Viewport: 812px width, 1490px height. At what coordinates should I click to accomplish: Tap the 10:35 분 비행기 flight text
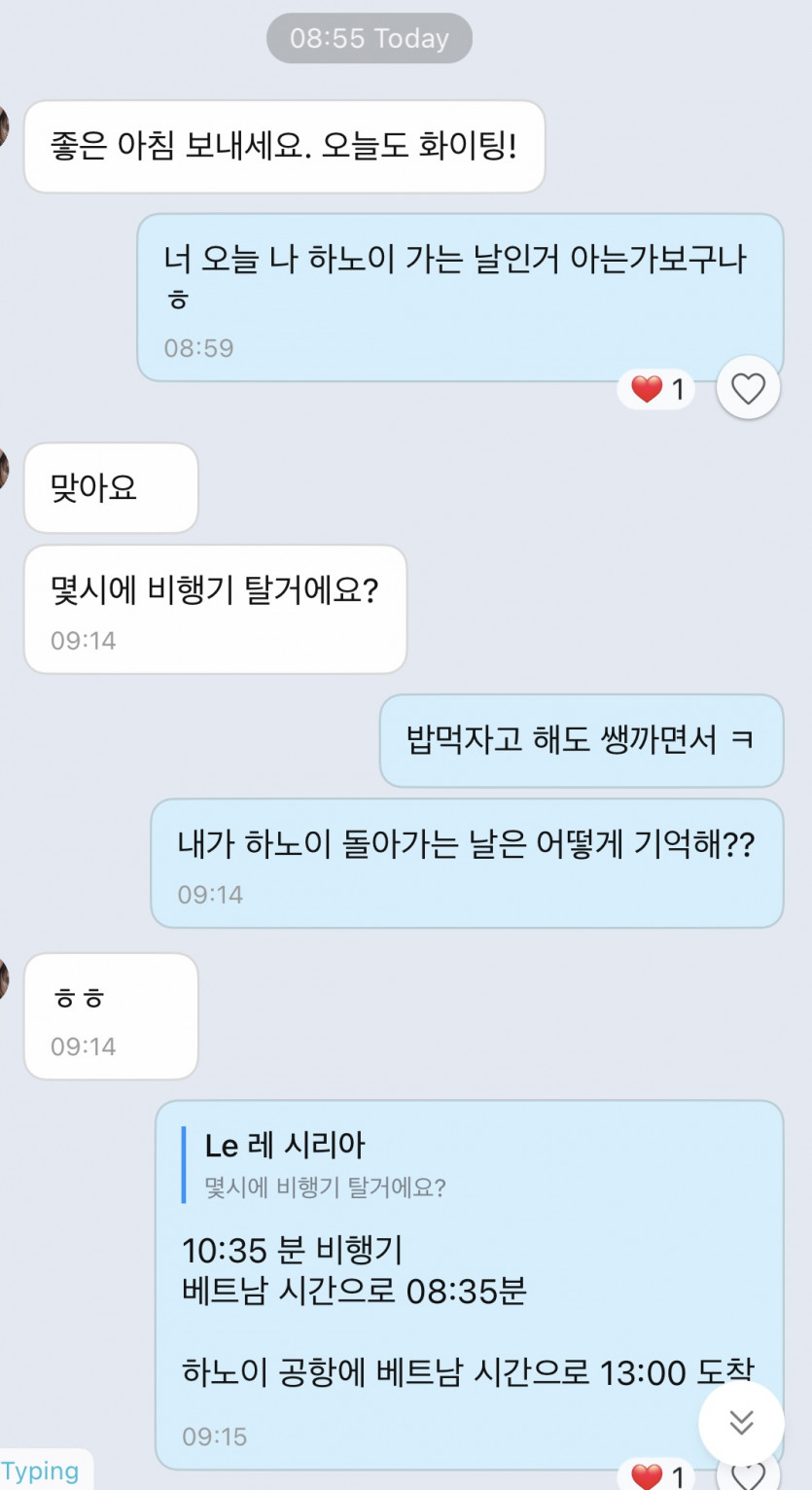pyautogui.click(x=292, y=1250)
